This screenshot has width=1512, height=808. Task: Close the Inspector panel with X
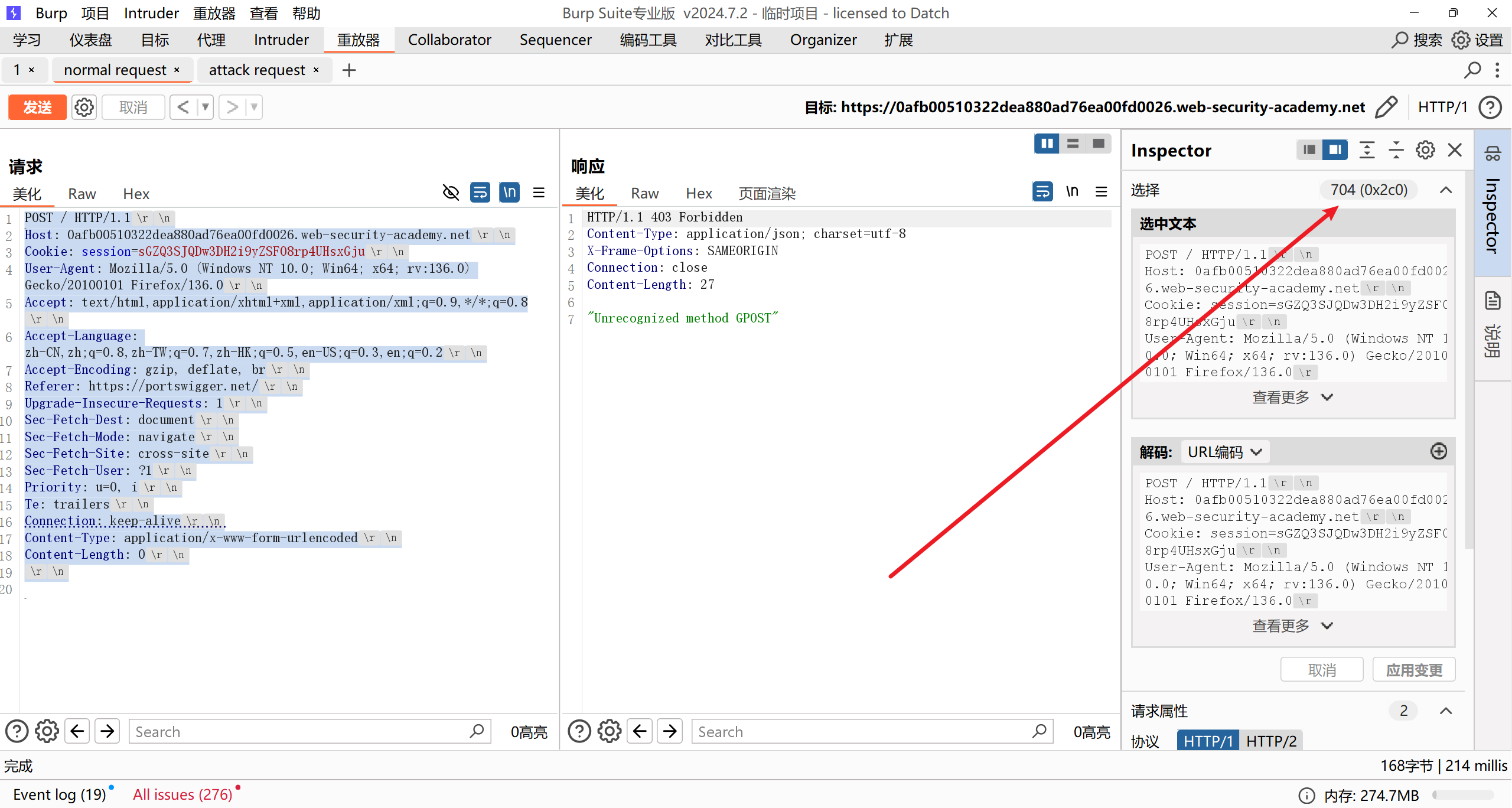coord(1455,150)
